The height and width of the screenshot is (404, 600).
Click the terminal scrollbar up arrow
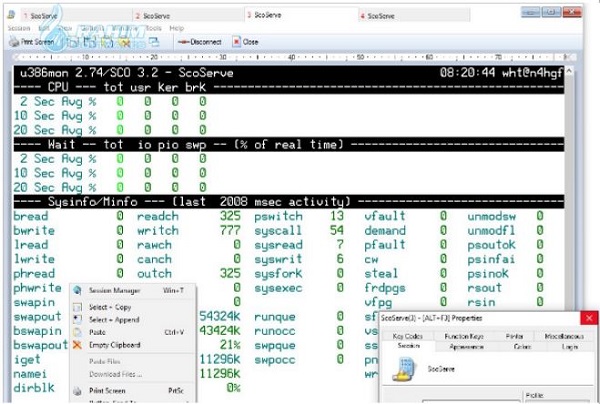coord(569,71)
